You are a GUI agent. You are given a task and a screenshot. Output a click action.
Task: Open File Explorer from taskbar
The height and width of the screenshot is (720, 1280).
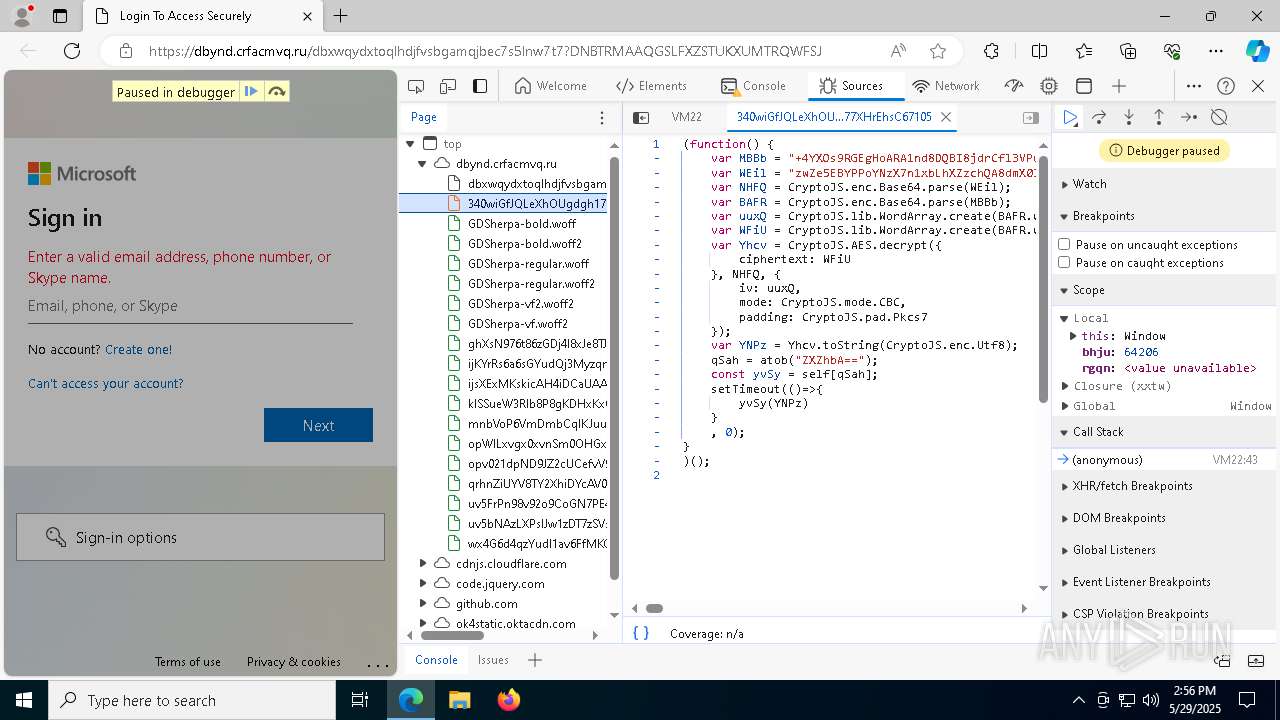[460, 700]
